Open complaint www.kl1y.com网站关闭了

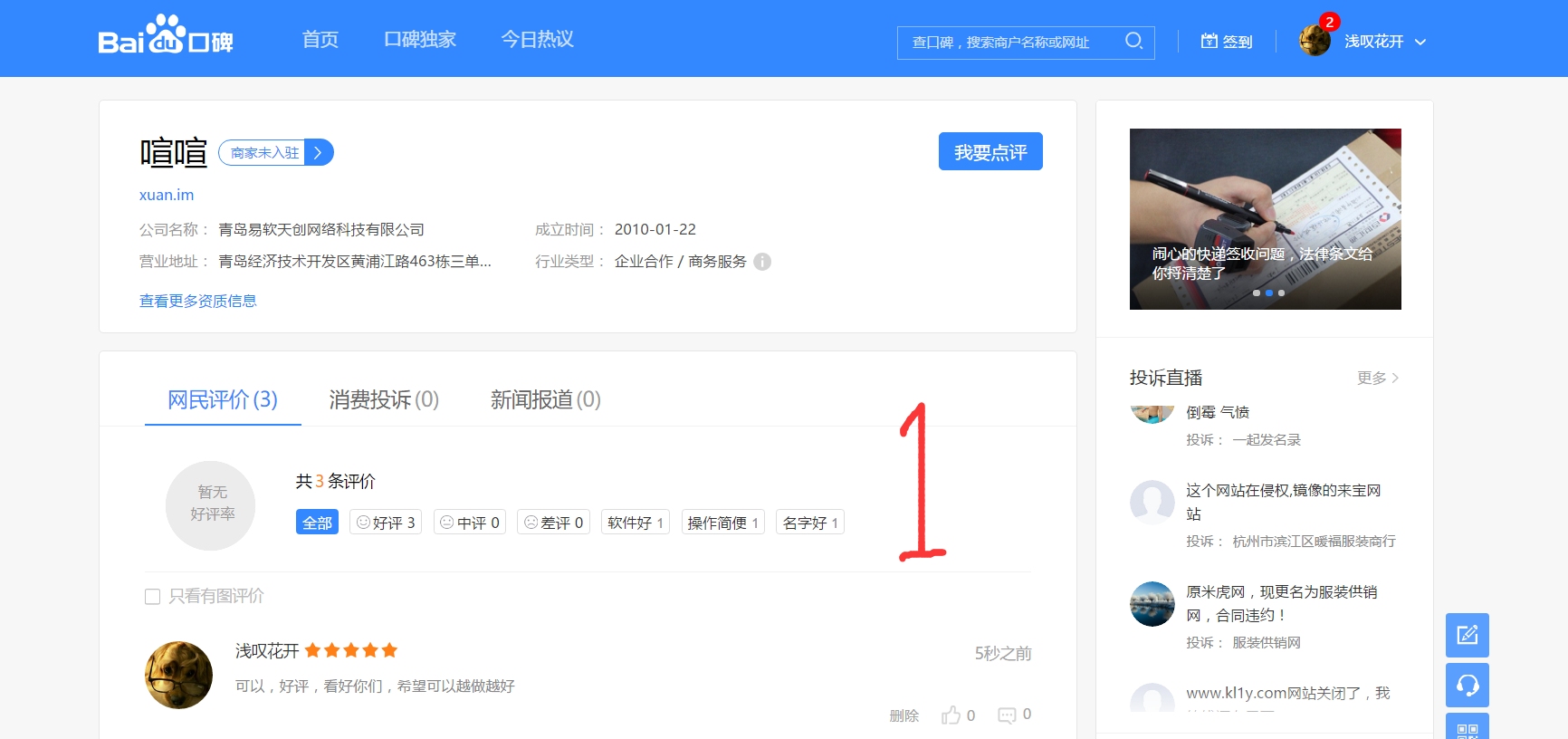tap(1288, 693)
